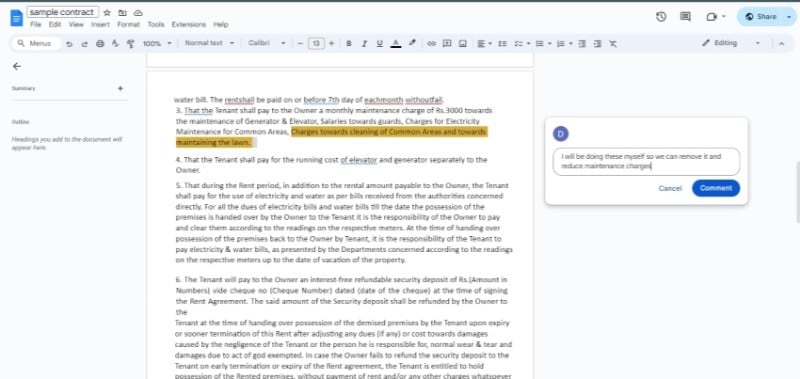Click the Google Docs home logo
Screen dimensions: 800x379
(x=17, y=17)
